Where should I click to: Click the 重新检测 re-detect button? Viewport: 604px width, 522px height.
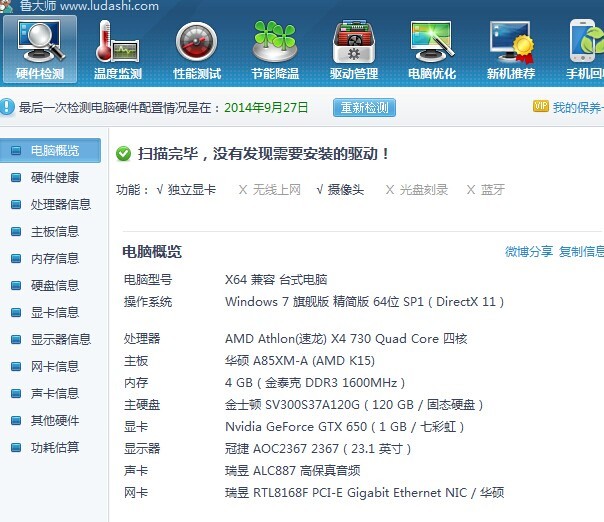[x=364, y=107]
